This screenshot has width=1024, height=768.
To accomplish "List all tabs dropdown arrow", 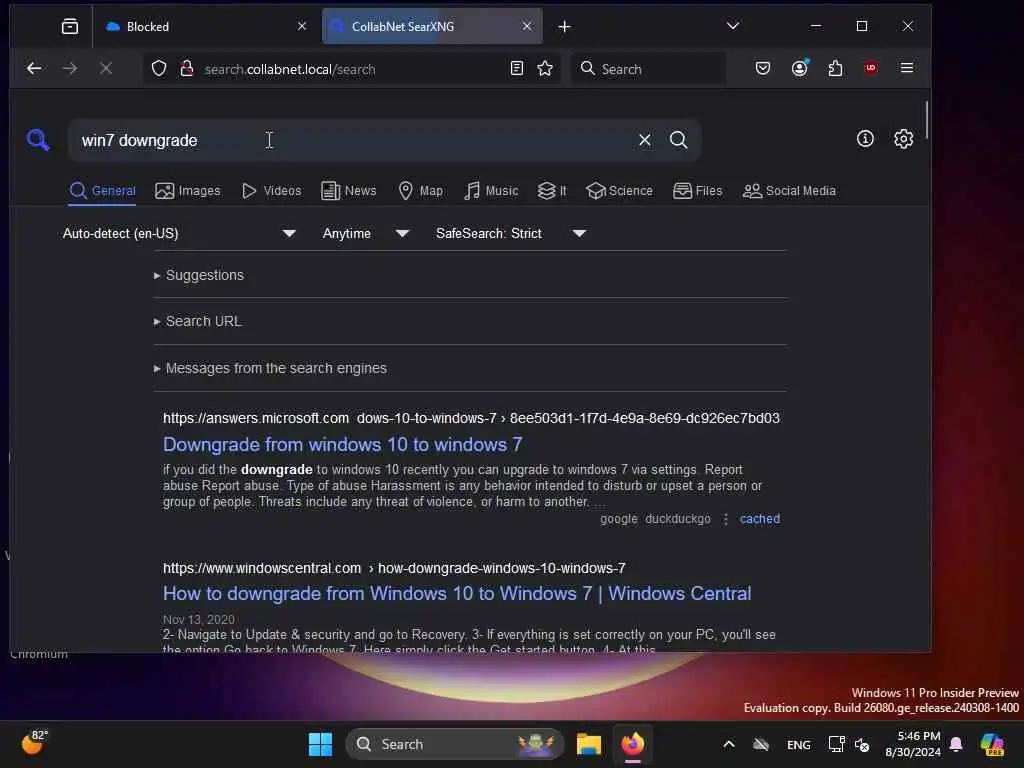I will point(733,26).
